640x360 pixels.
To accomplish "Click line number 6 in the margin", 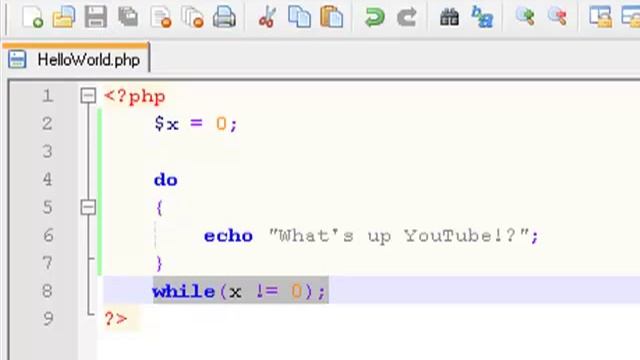I will pyautogui.click(x=48, y=235).
